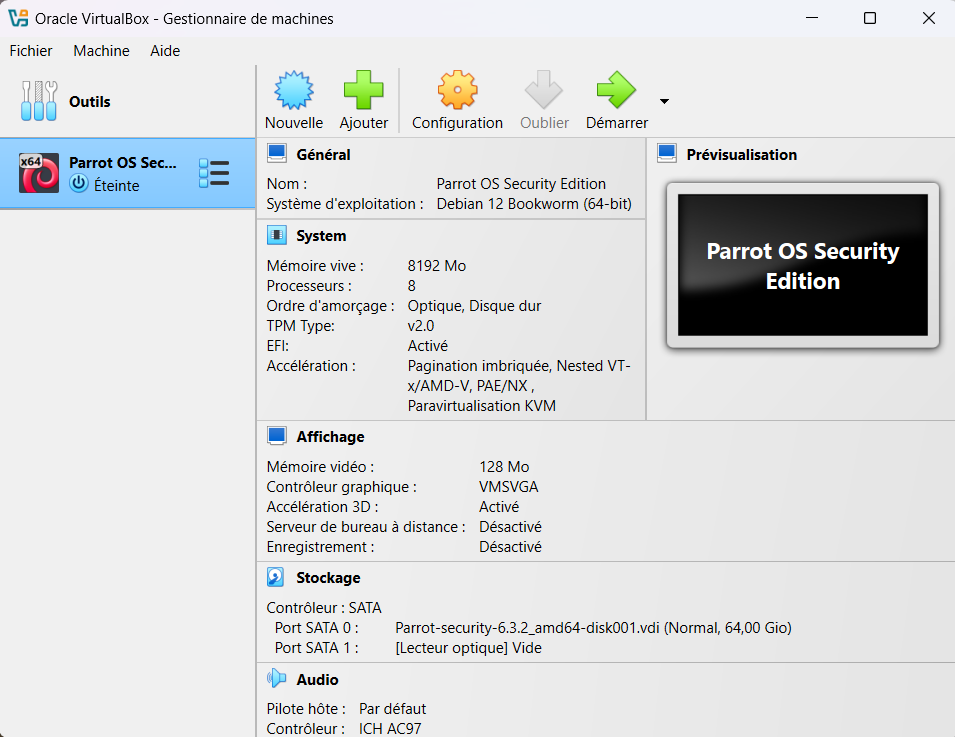Click the VMSVGA graphics controller value
The image size is (955, 737).
(x=509, y=487)
